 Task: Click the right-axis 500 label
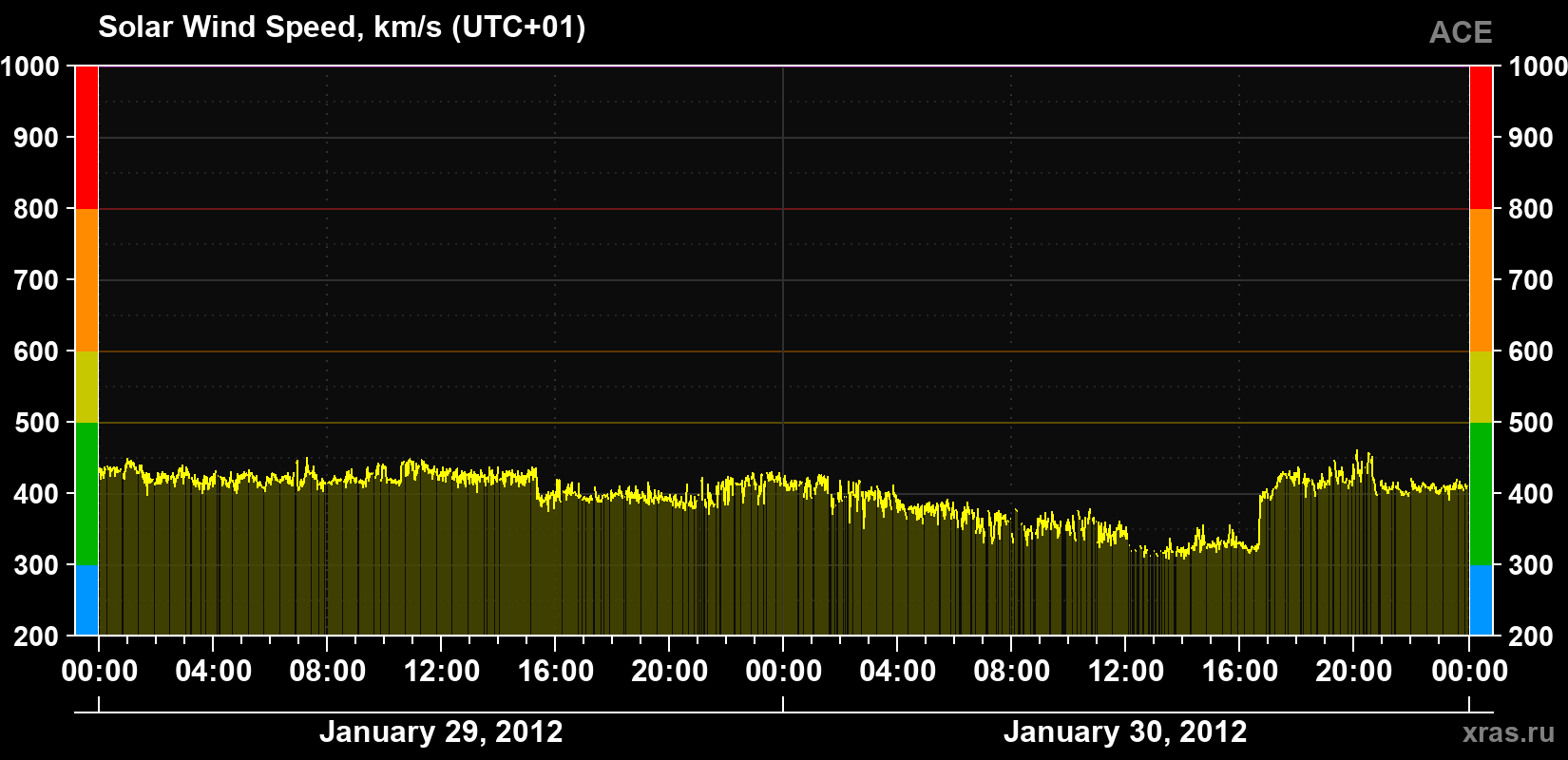tap(1531, 423)
